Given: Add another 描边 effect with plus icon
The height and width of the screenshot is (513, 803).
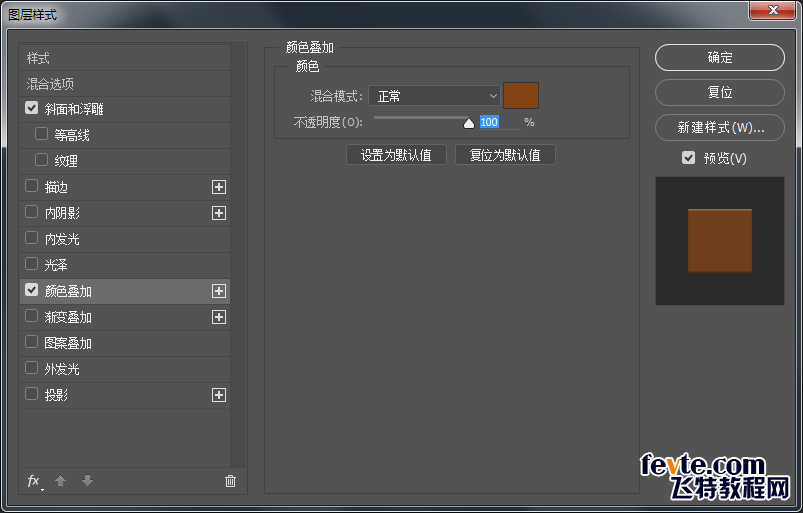Looking at the screenshot, I should 219,187.
